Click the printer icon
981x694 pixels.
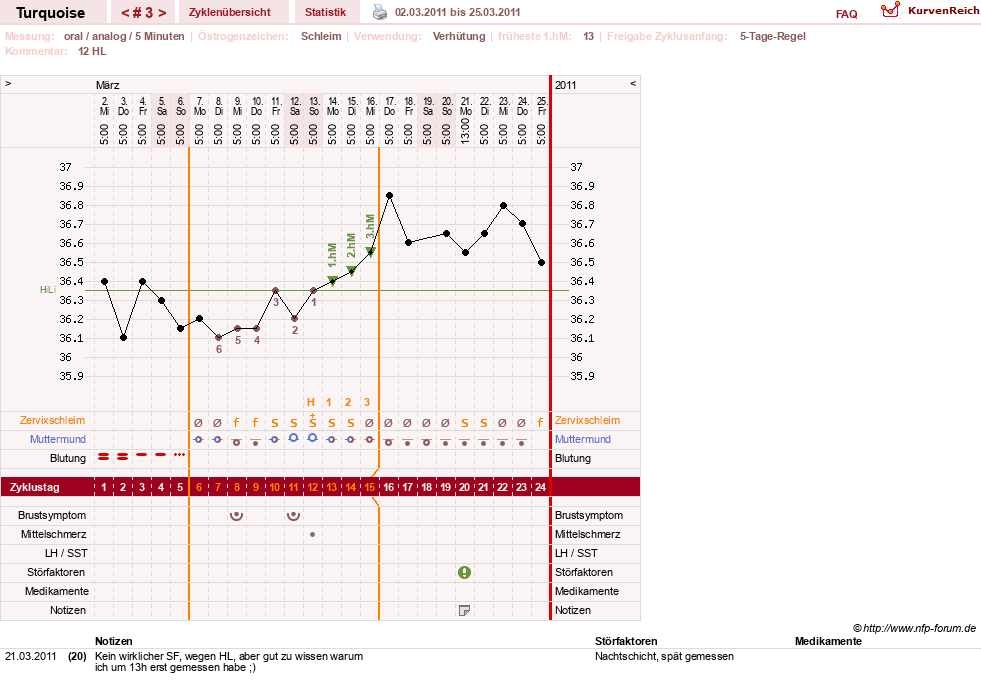pos(380,12)
